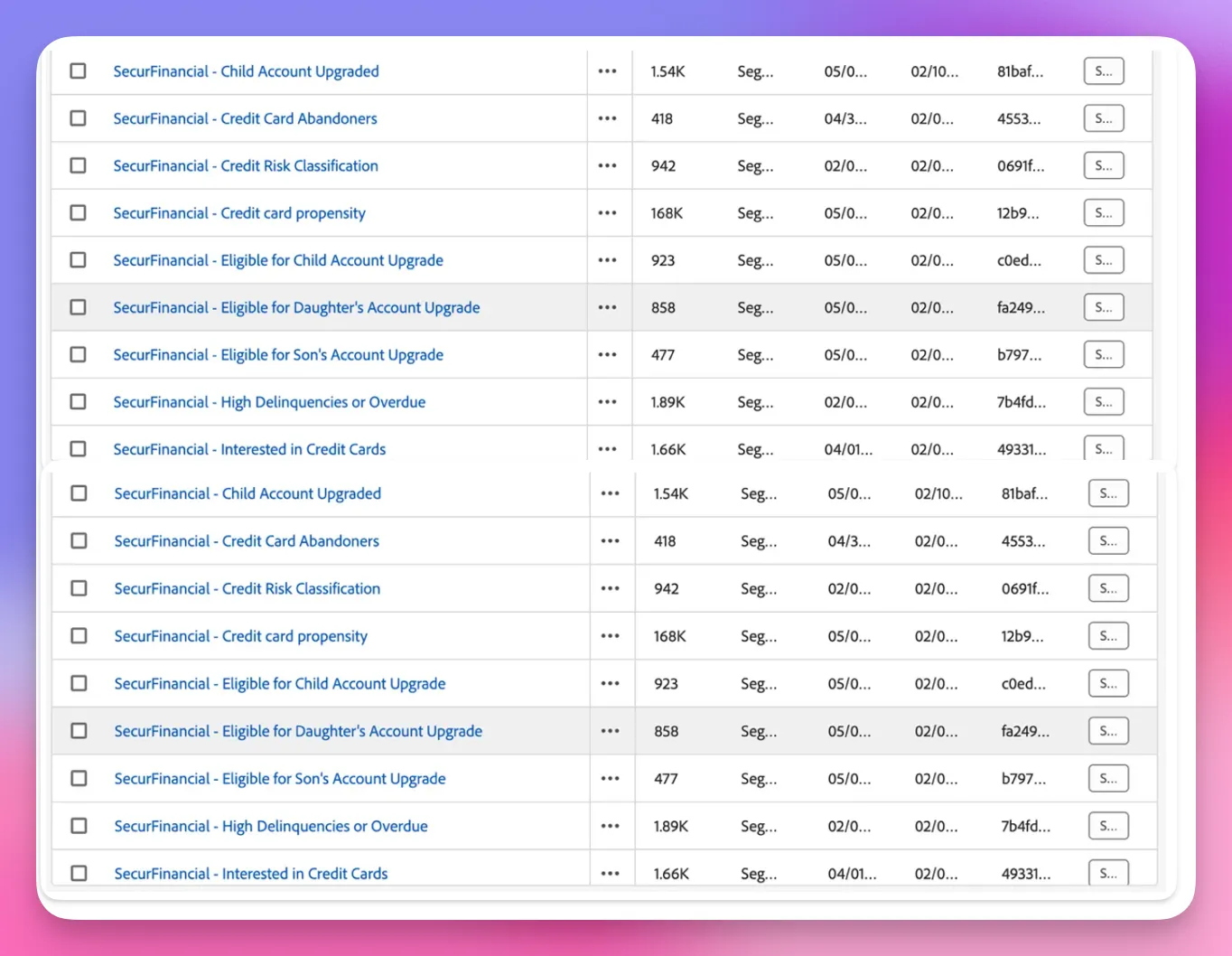Viewport: 1232px width, 956px height.
Task: Open more actions for High Delinquencies, upper table
Action: [607, 402]
